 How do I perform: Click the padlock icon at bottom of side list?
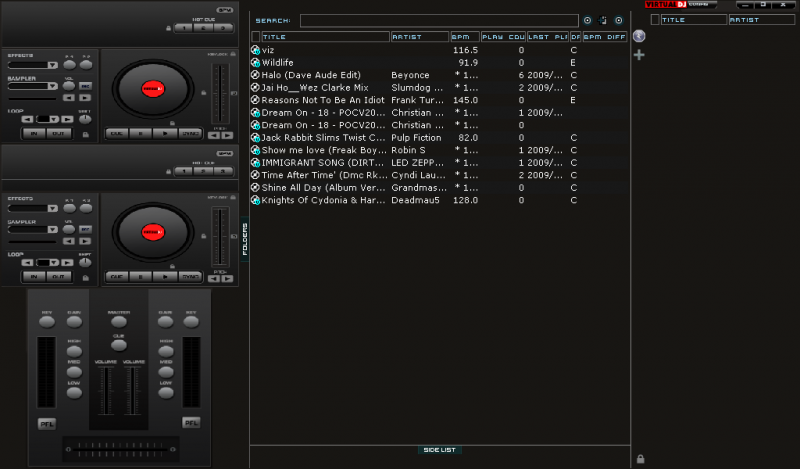640,459
